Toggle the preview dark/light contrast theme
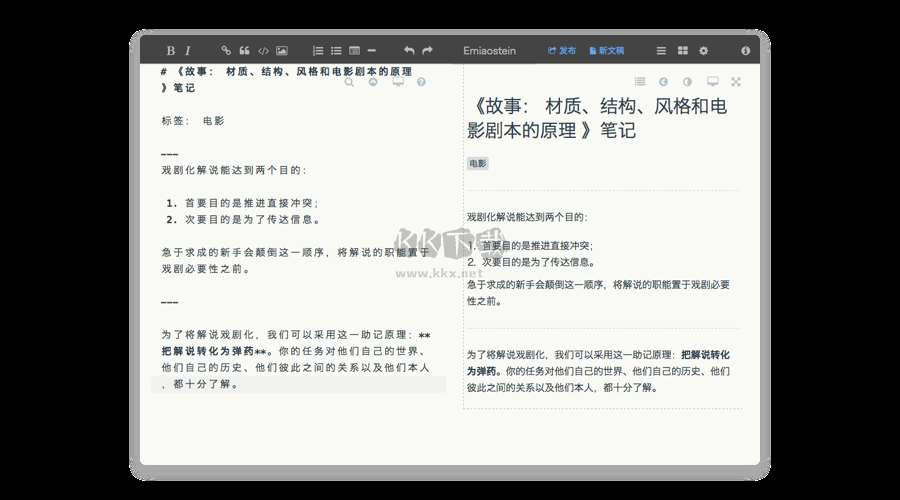The image size is (900, 500). 687,82
